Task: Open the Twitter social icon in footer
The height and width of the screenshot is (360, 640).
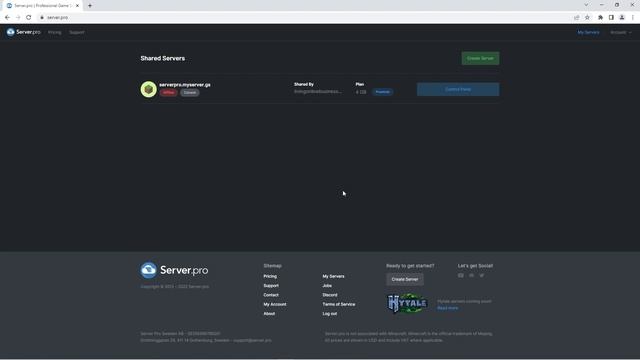Action: pos(482,276)
